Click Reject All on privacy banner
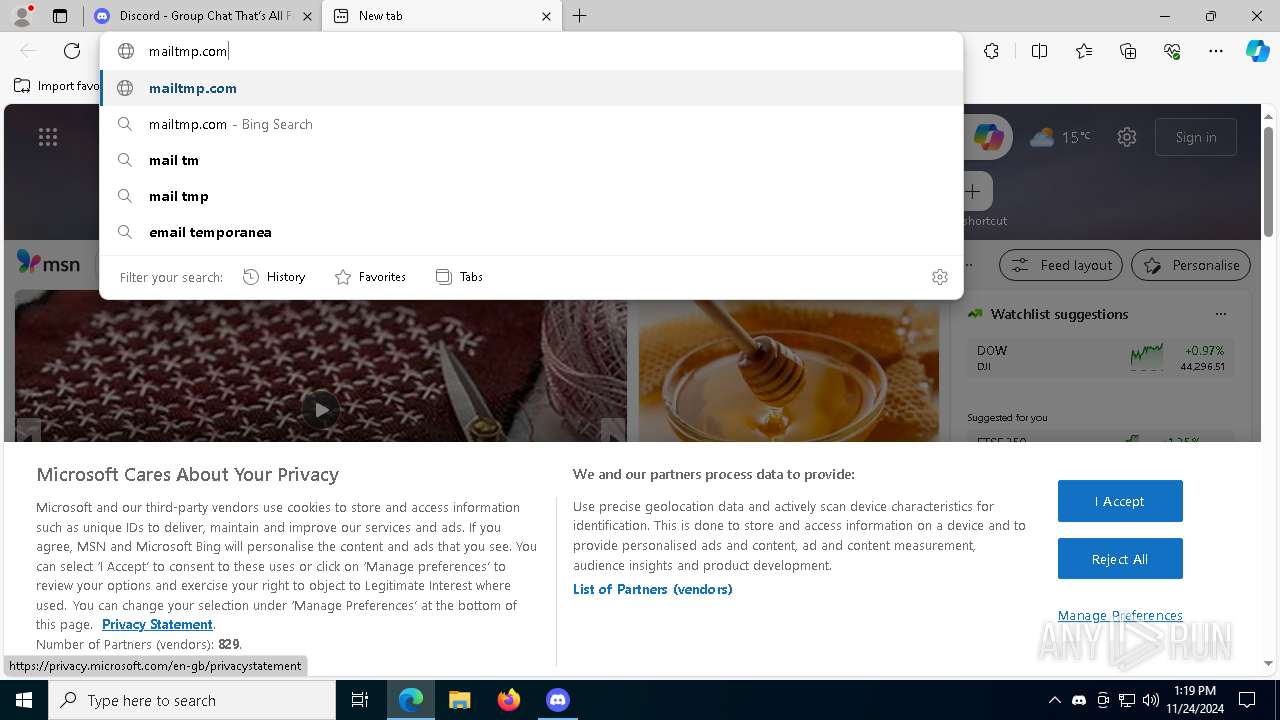 point(1120,559)
